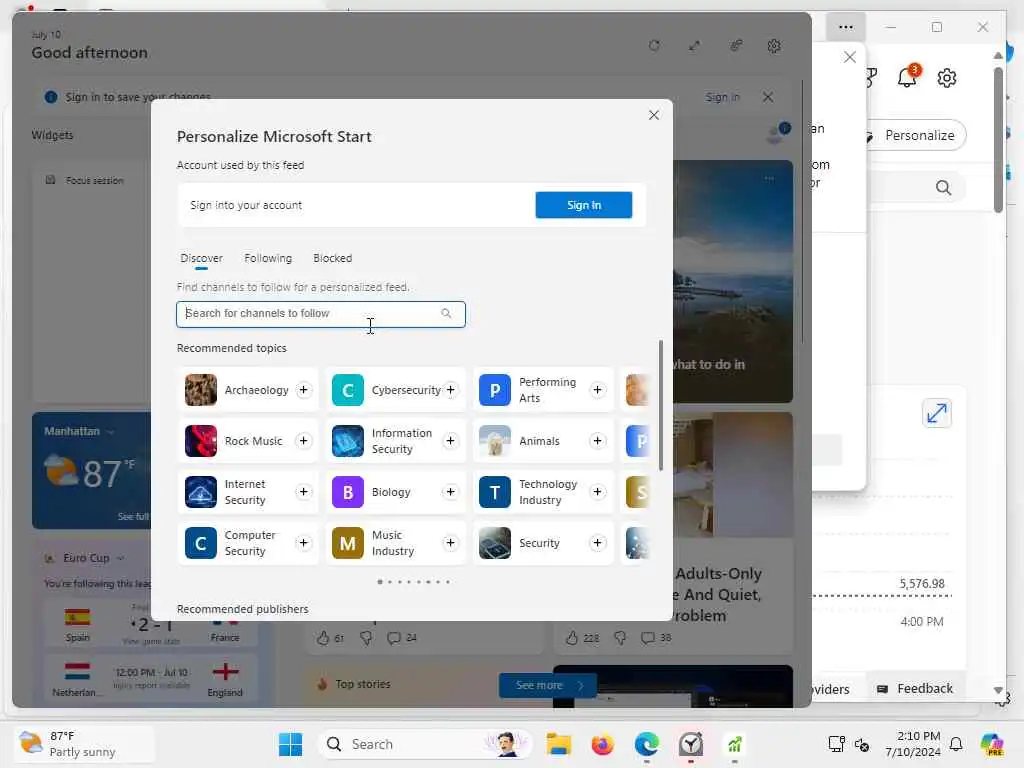Switch to the Blocked tab
The height and width of the screenshot is (768, 1024).
pos(332,259)
